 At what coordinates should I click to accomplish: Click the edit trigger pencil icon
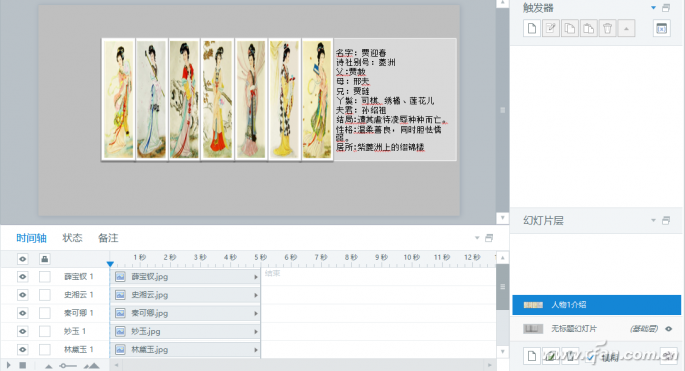[551, 29]
